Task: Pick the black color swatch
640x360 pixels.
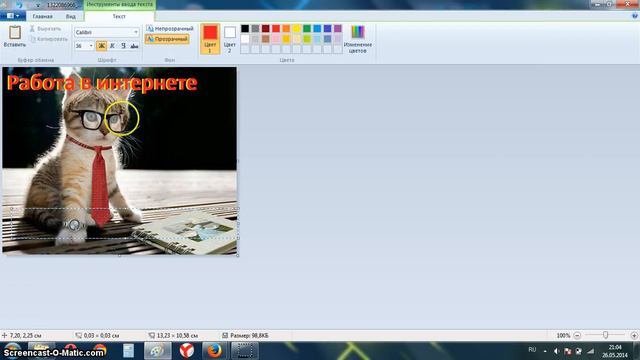Action: click(x=245, y=28)
